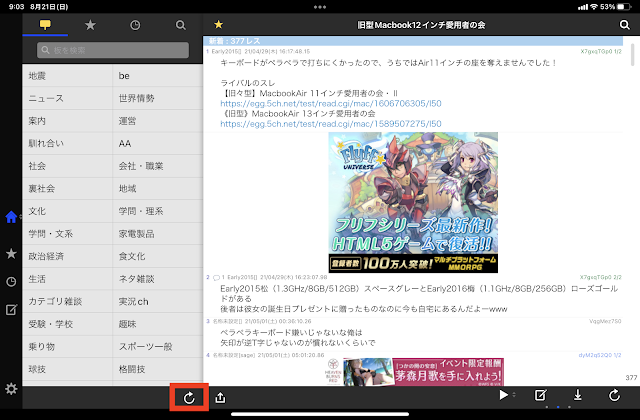Open the compose note icon in left sidebar

pyautogui.click(x=11, y=310)
